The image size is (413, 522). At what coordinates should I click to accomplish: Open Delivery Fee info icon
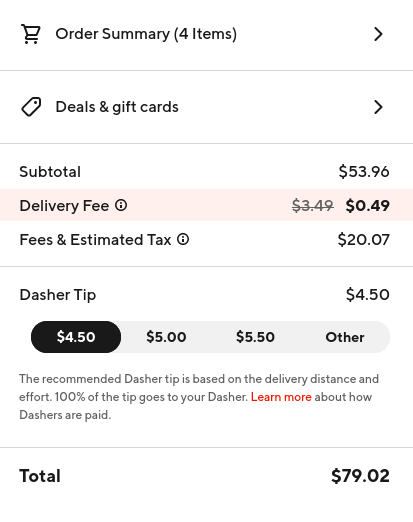tap(121, 205)
